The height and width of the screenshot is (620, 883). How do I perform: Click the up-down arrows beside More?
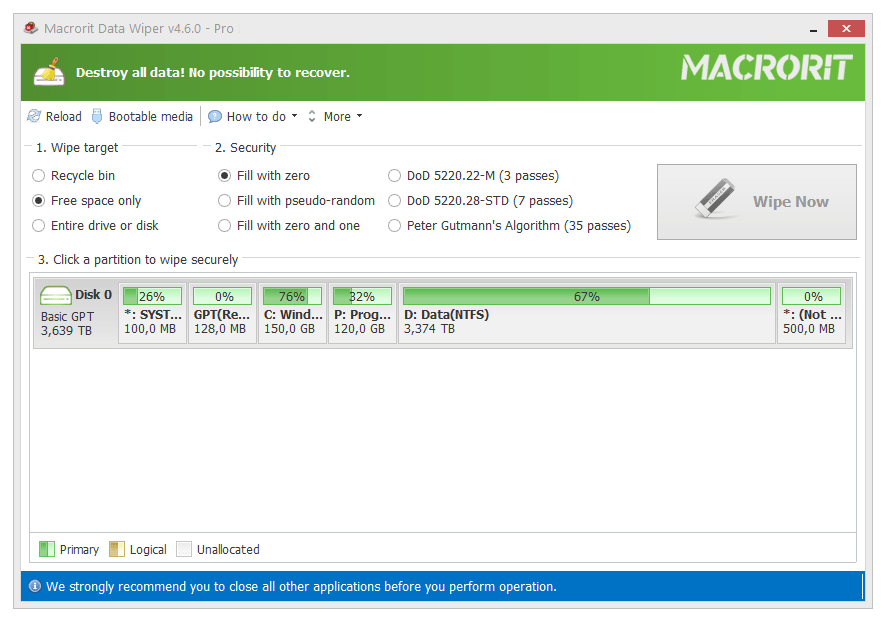click(x=312, y=116)
